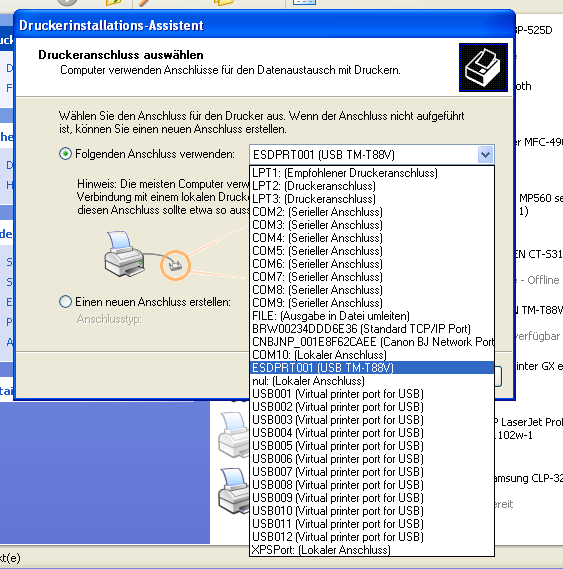Select XPSPort: (Lokaler Anschluss)
Viewport: 563px width, 569px height.
point(372,550)
